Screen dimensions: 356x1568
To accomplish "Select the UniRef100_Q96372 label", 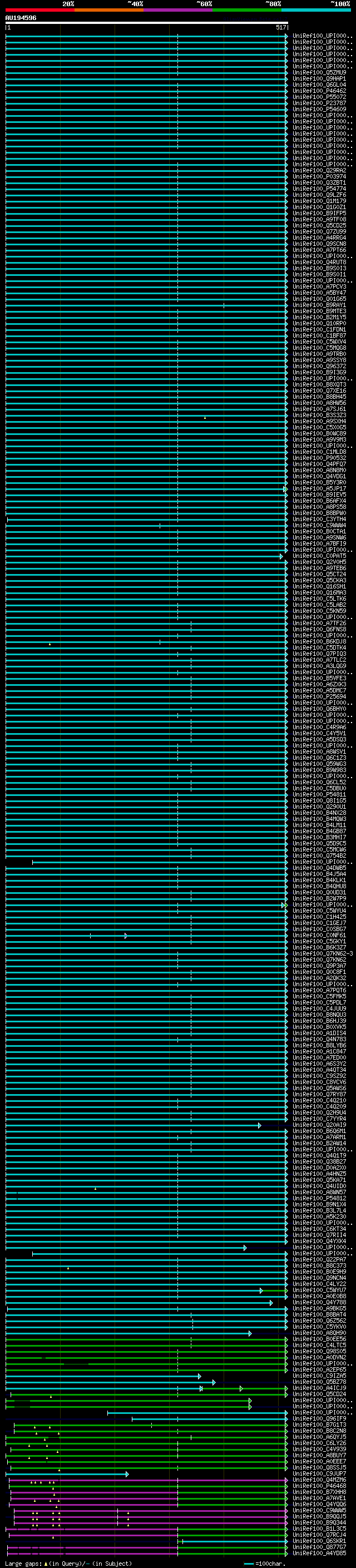I will [319, 366].
